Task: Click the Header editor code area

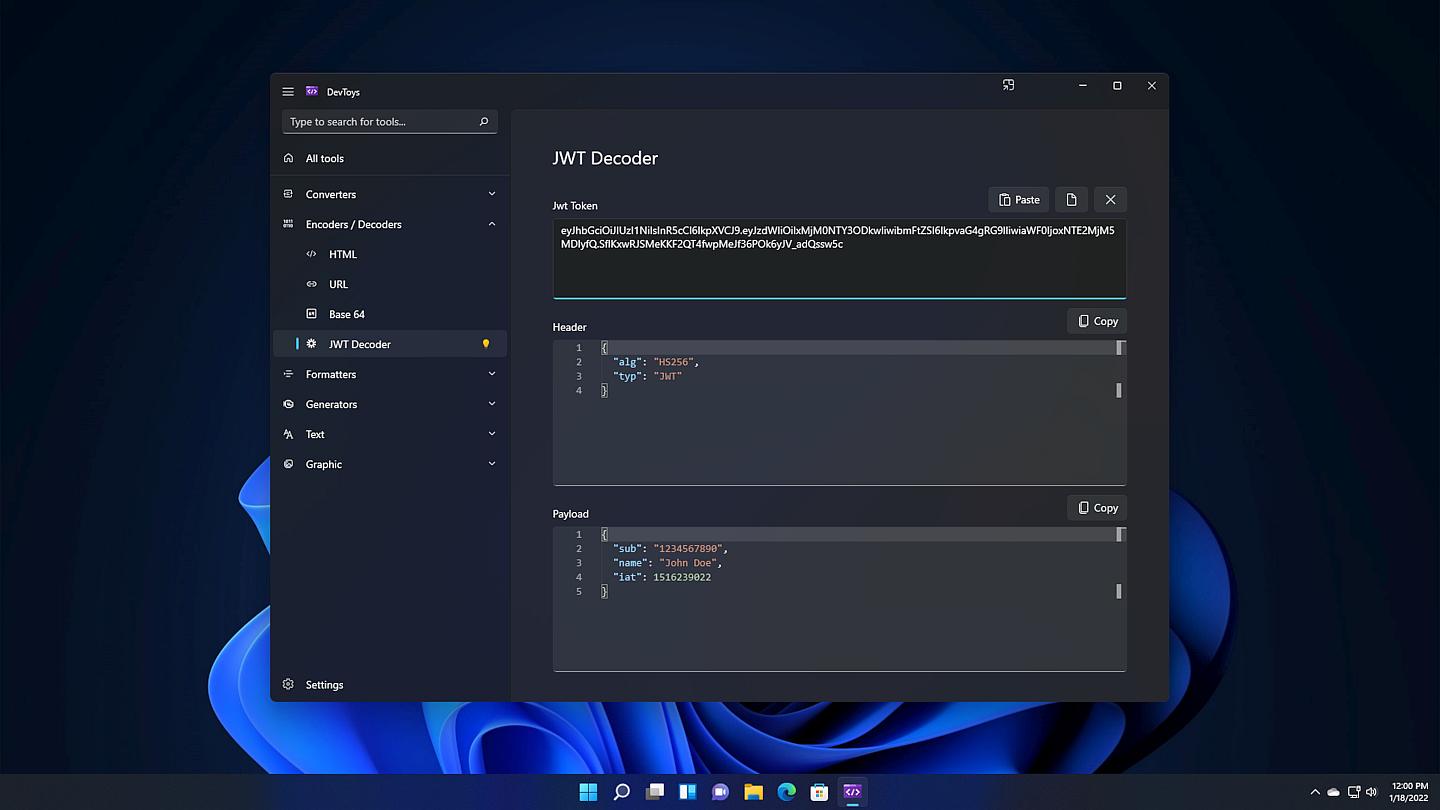Action: (x=839, y=412)
